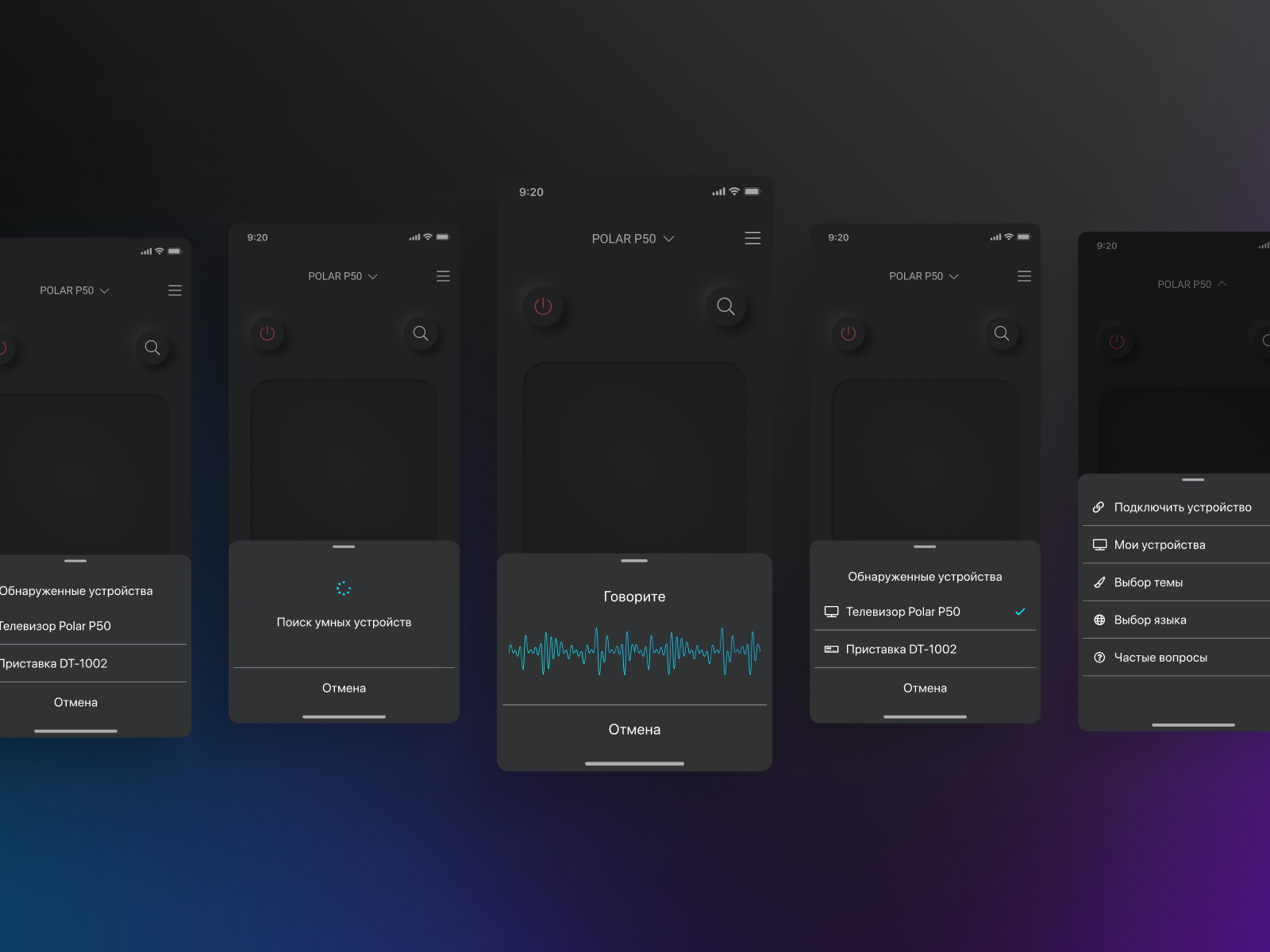Expand the POLAR P50 dropdown on center screen

(x=668, y=238)
